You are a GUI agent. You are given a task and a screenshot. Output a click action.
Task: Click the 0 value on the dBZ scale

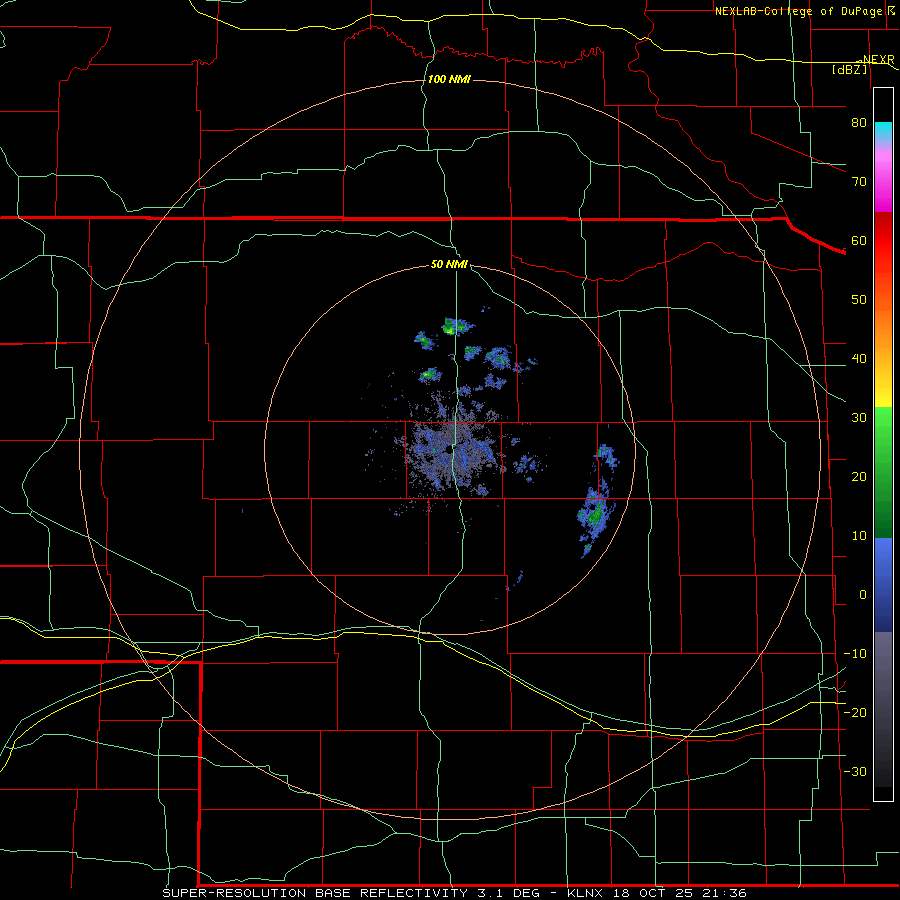pyautogui.click(x=863, y=595)
